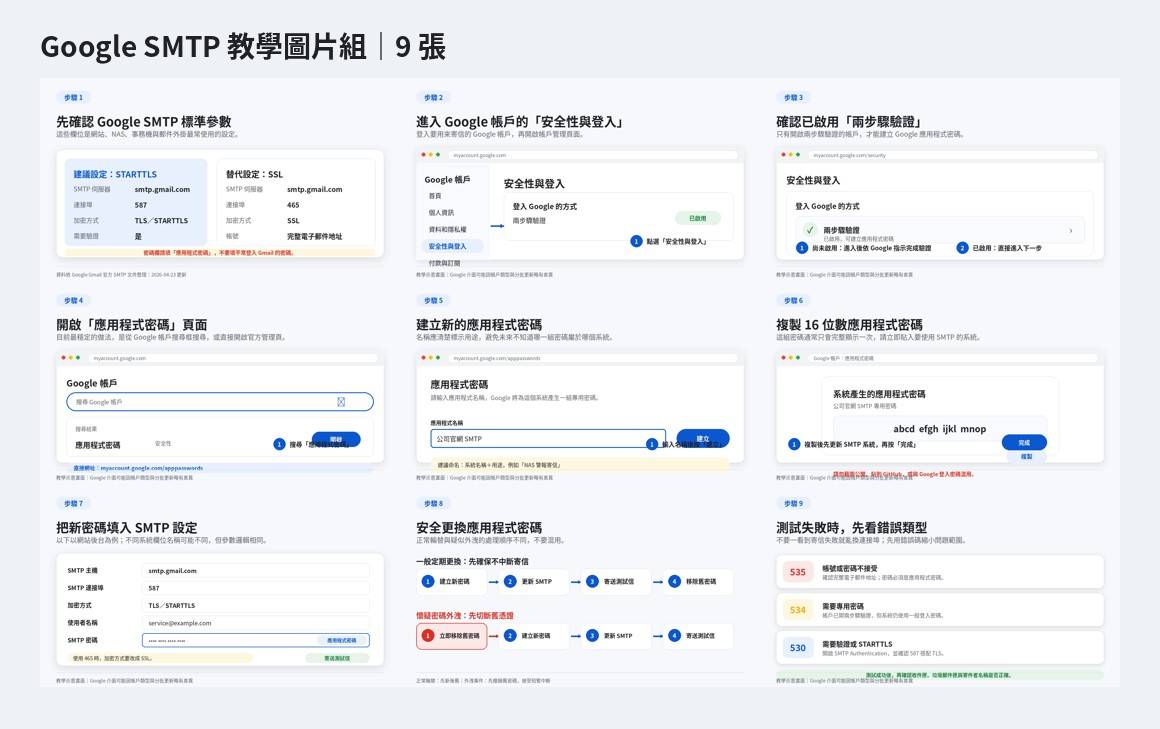Click the 步驟 3 badge
The image size is (1160, 729).
tap(793, 98)
